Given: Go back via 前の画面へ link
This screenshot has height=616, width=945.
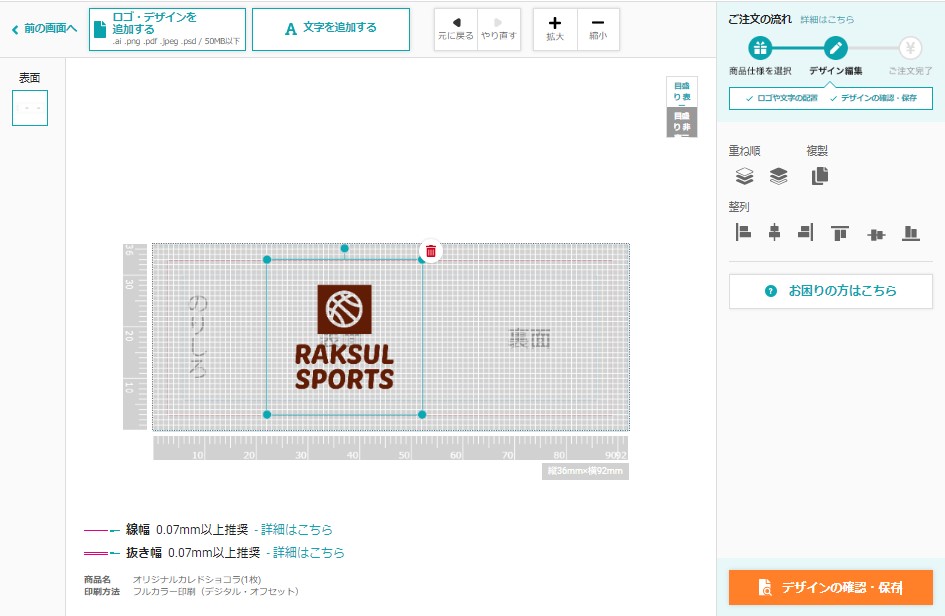Looking at the screenshot, I should [x=45, y=28].
